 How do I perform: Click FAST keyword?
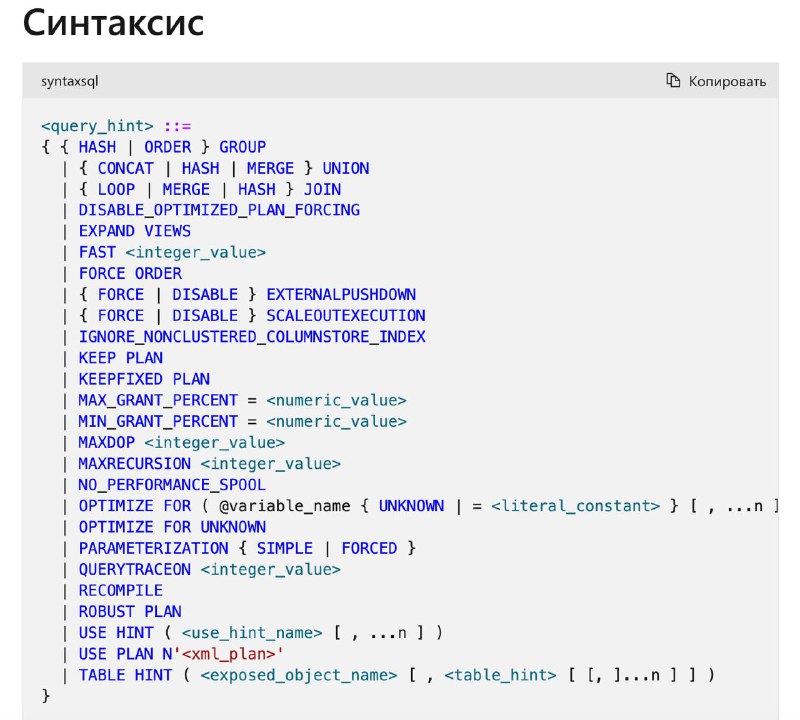click(97, 253)
